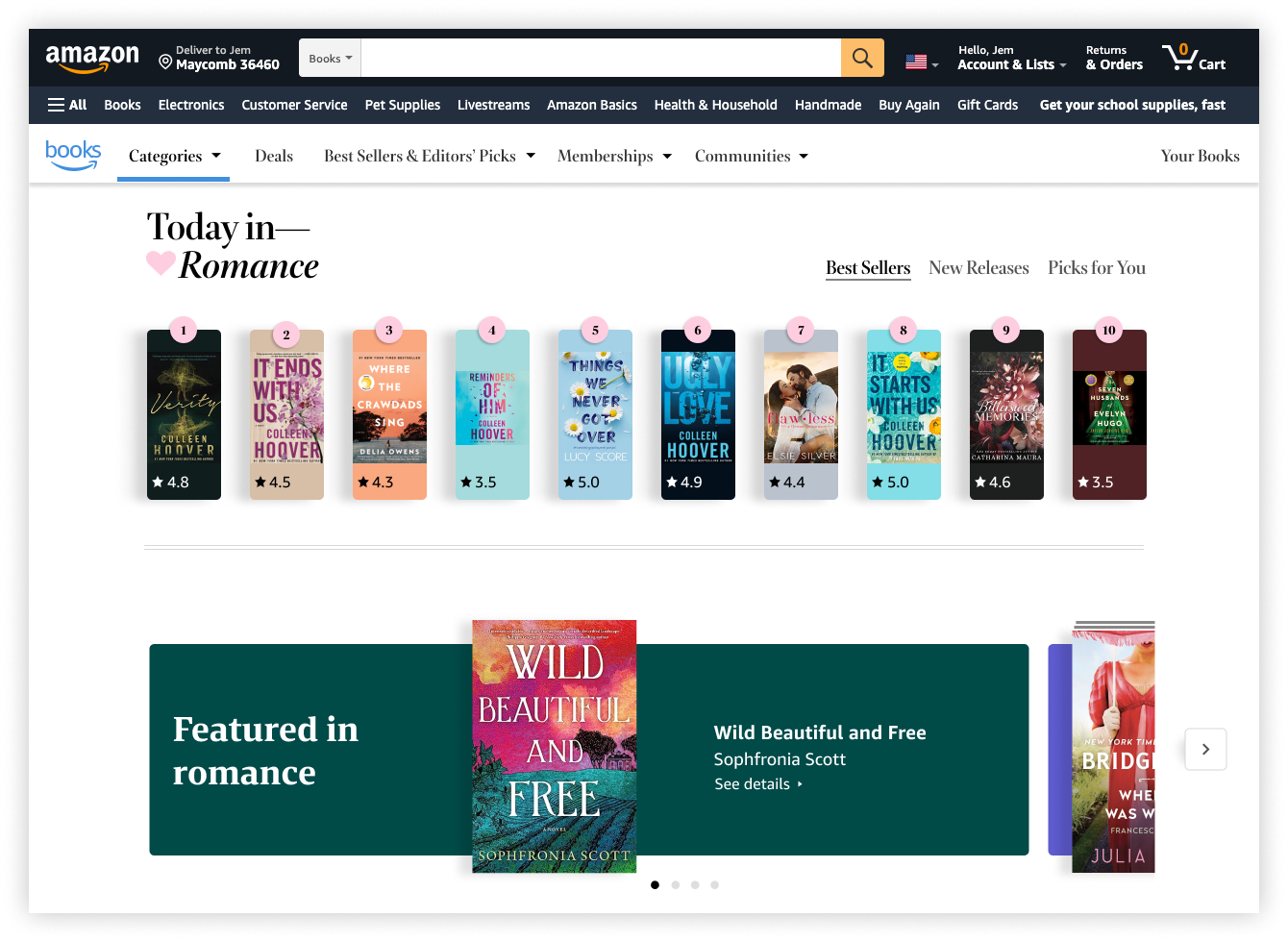Open Books in the navigation bar
1288x942 pixels.
click(x=122, y=105)
